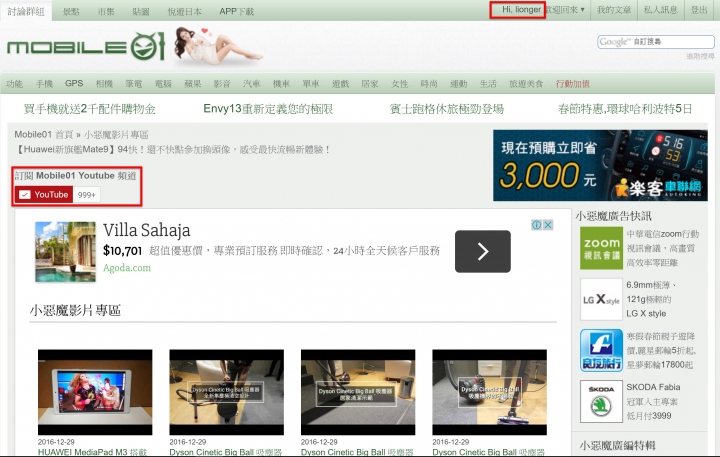Open the 旅遊美食 category menu

[526, 84]
